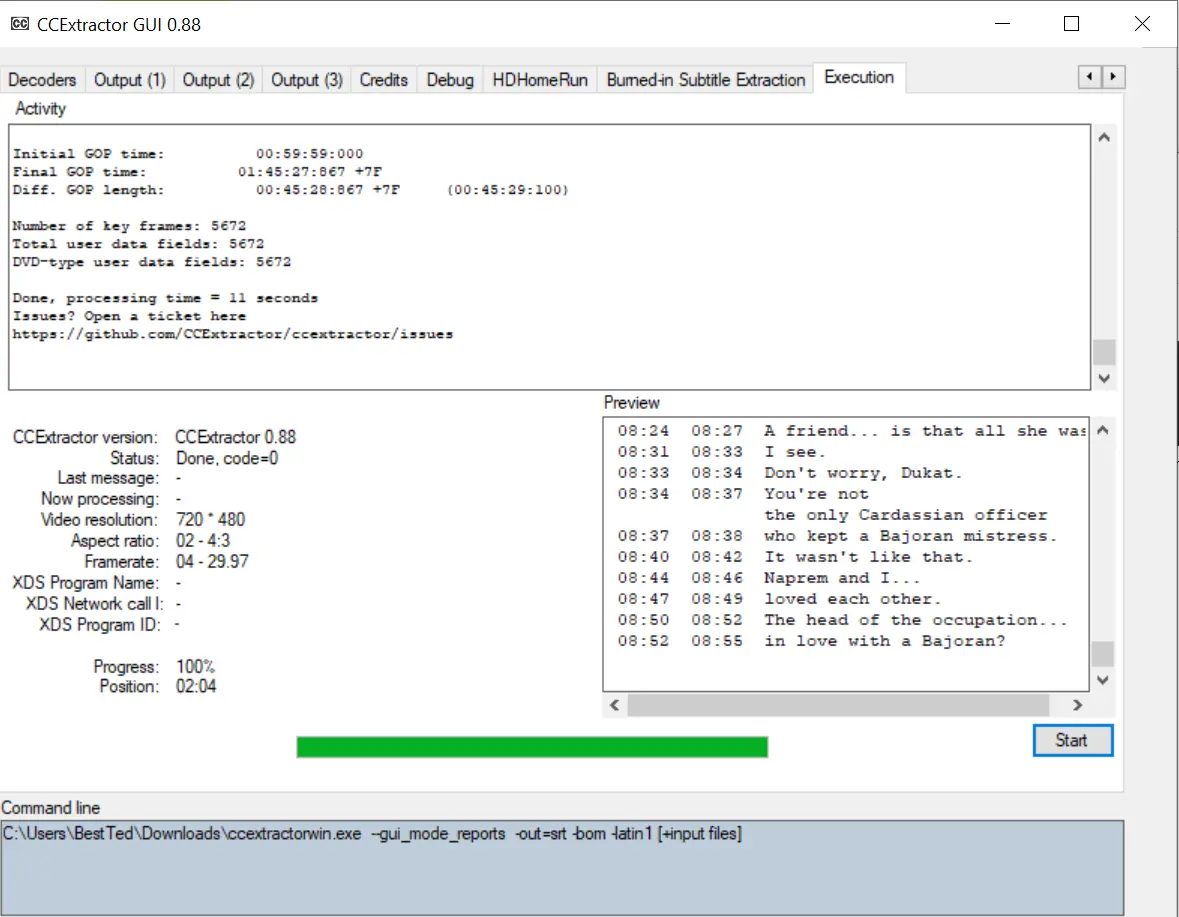
Task: Click Preview pane scroll down arrow
Action: [1102, 680]
